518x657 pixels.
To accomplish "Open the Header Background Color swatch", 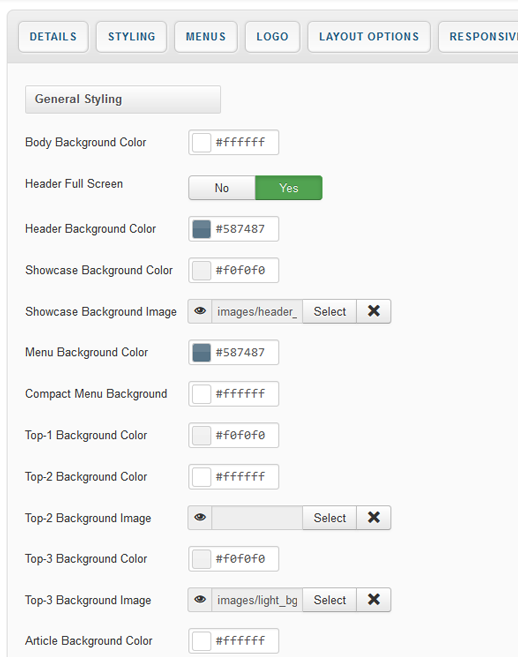I will (202, 229).
